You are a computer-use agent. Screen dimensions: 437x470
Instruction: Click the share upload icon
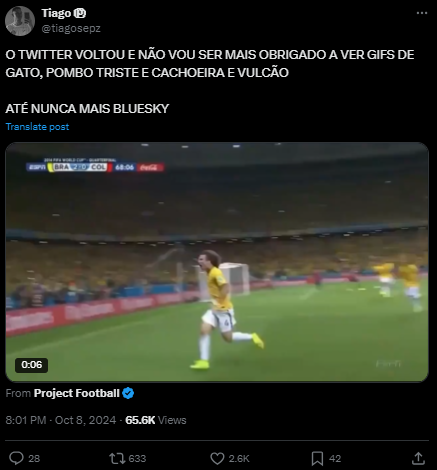pyautogui.click(x=418, y=458)
